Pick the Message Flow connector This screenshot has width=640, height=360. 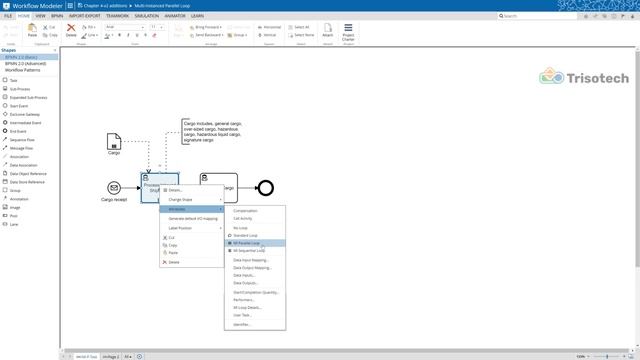(x=18, y=148)
